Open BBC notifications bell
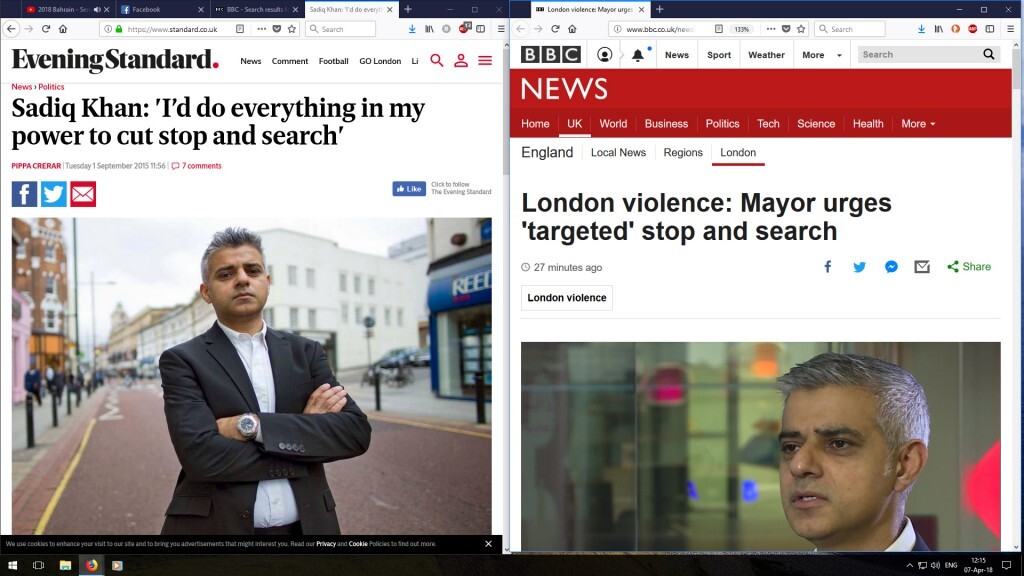1024x576 pixels. pyautogui.click(x=638, y=55)
